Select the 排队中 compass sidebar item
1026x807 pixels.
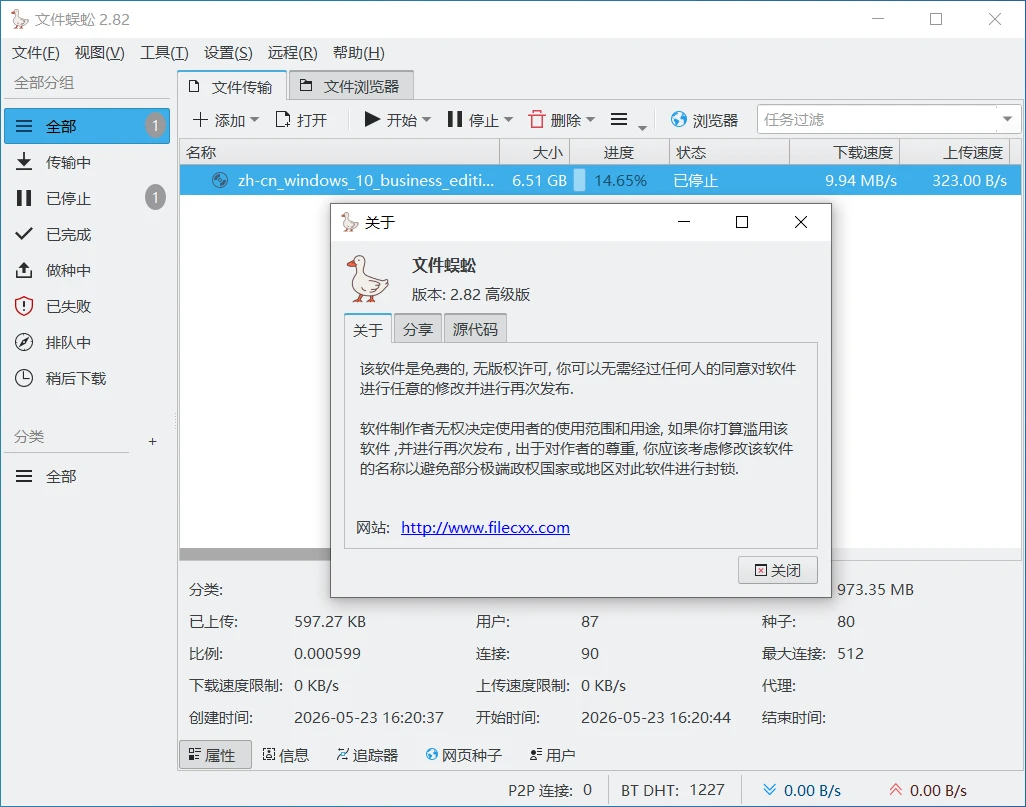(x=87, y=342)
